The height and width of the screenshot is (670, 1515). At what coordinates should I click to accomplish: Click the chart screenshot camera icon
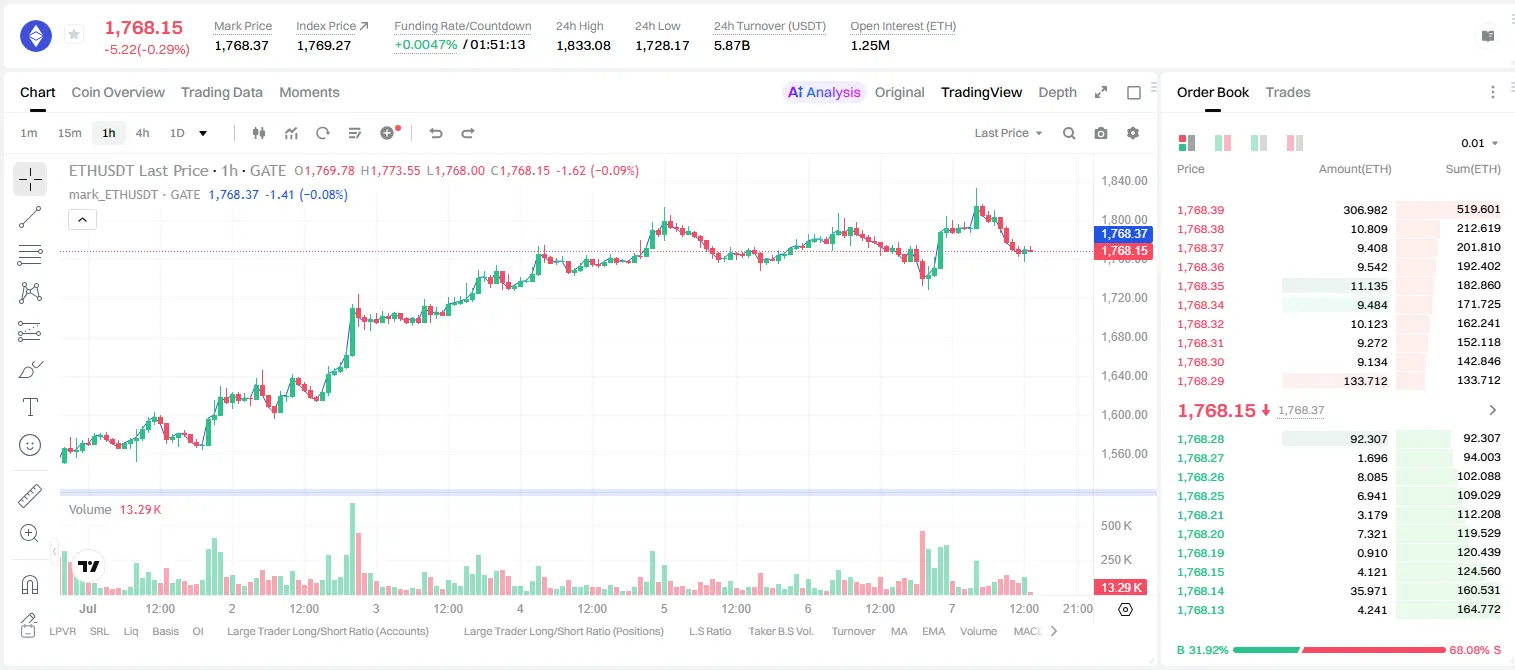click(1101, 133)
